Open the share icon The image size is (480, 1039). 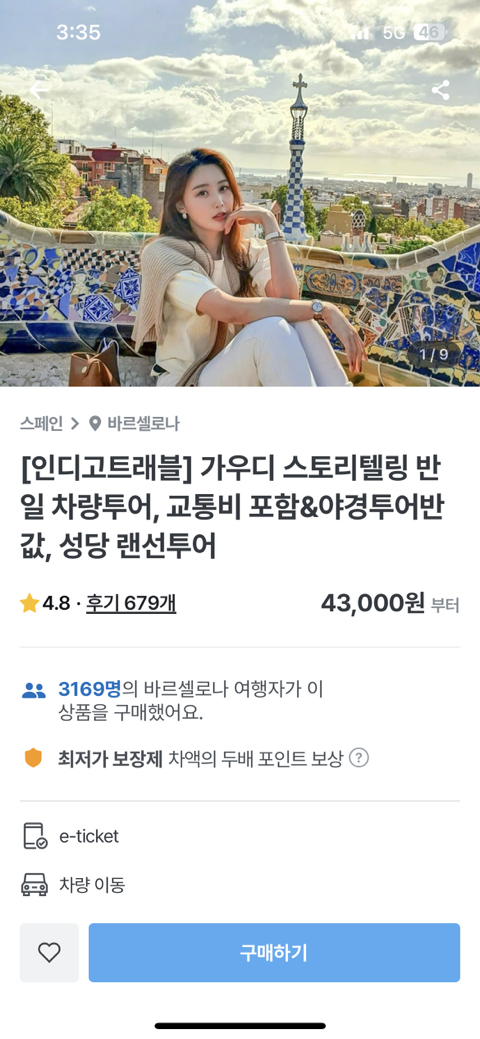pos(440,90)
